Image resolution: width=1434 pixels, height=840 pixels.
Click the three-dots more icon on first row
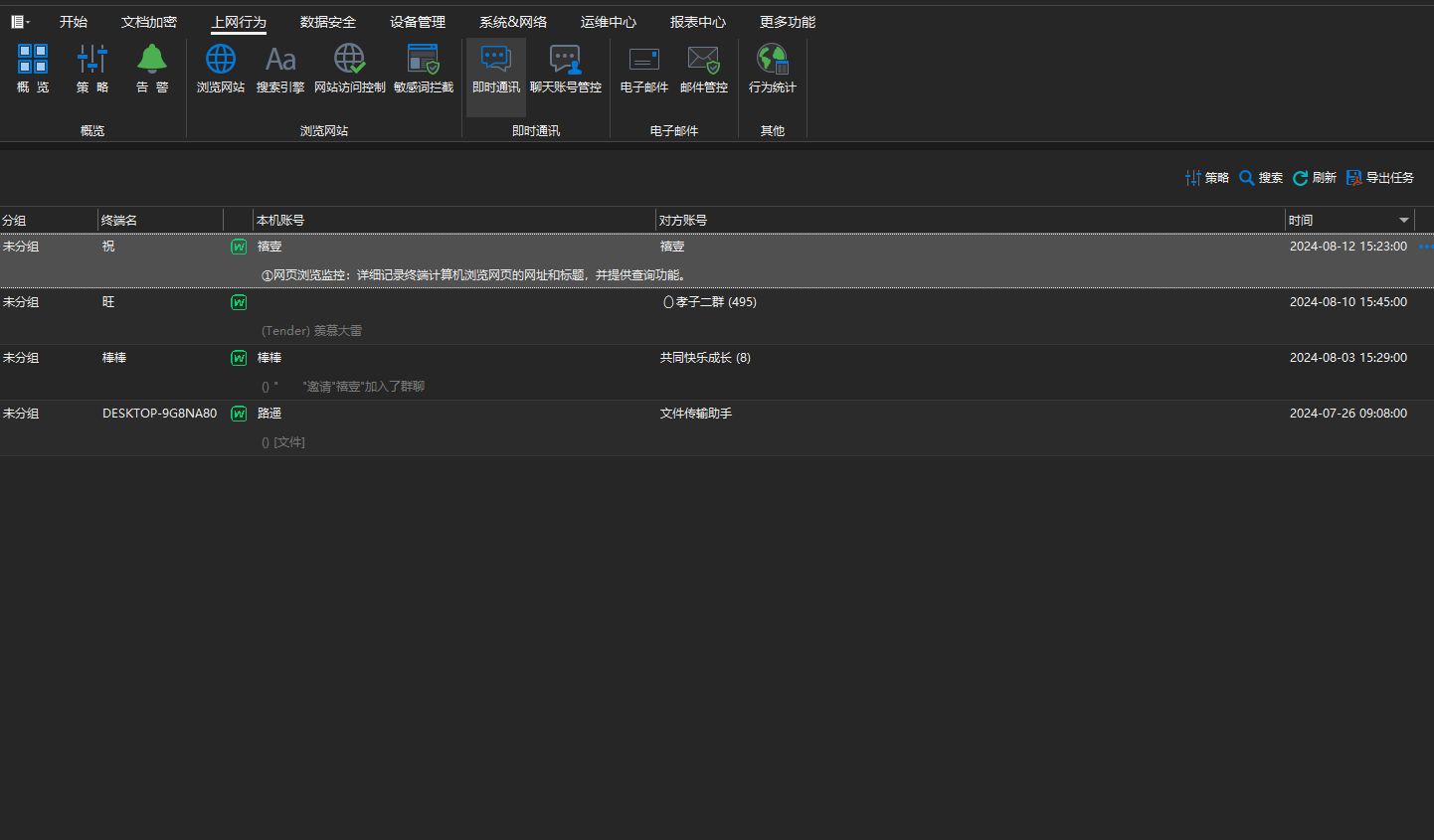coord(1425,247)
